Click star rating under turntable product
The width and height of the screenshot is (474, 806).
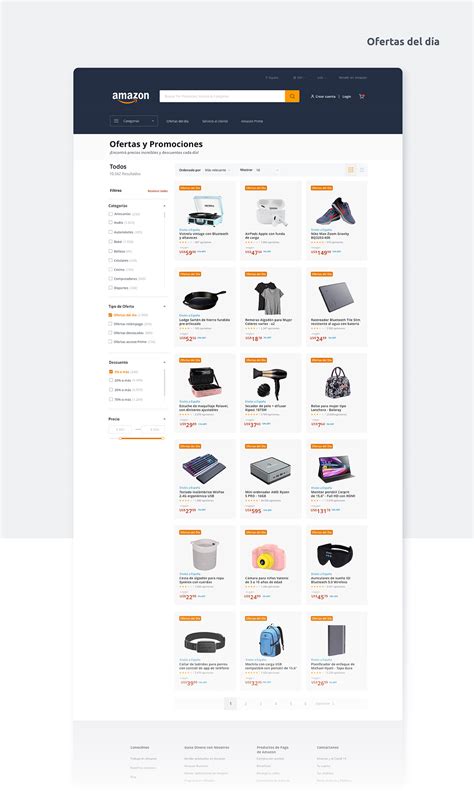tap(186, 242)
